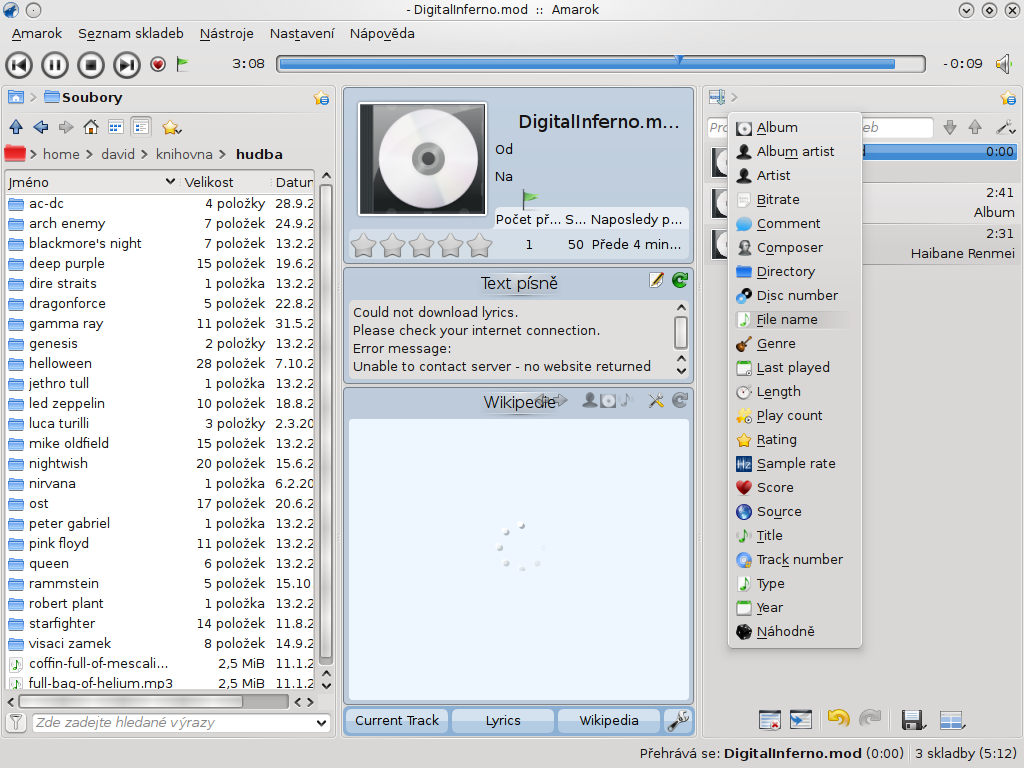Click the album cover thumbnail

point(422,159)
